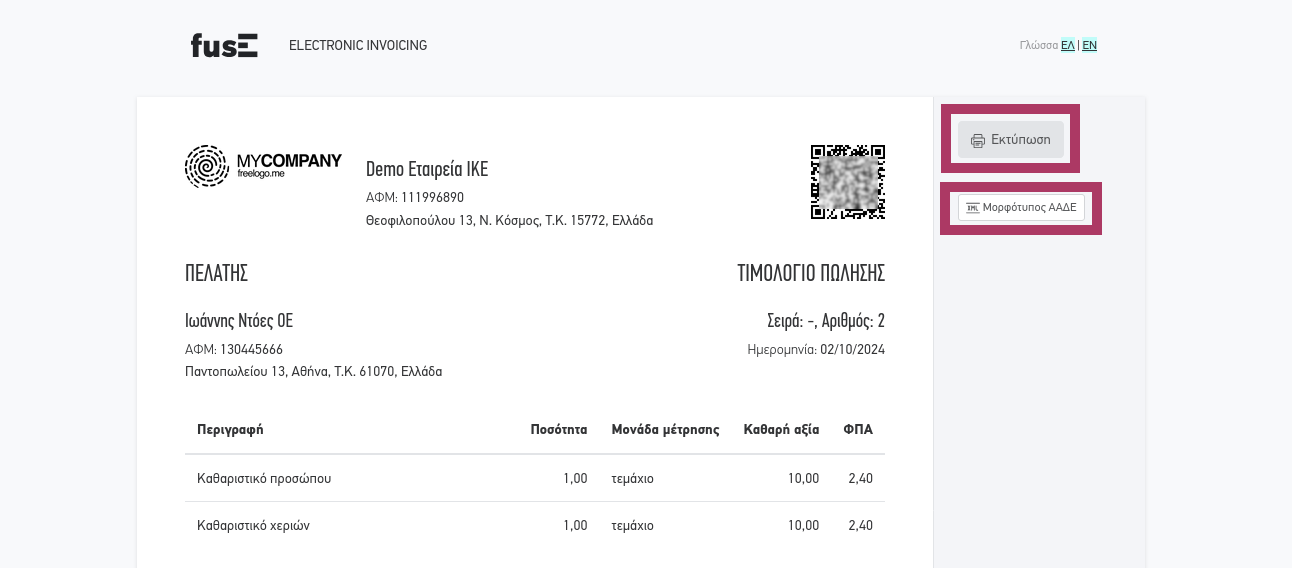Click the Μονάδα μέτρησης column header

pos(666,430)
